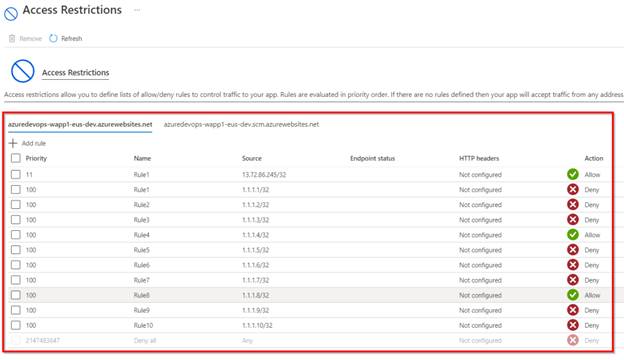Click the source 1.1.1.5/32 cell
Image resolution: width=624 pixels, height=360 pixels.
255,250
